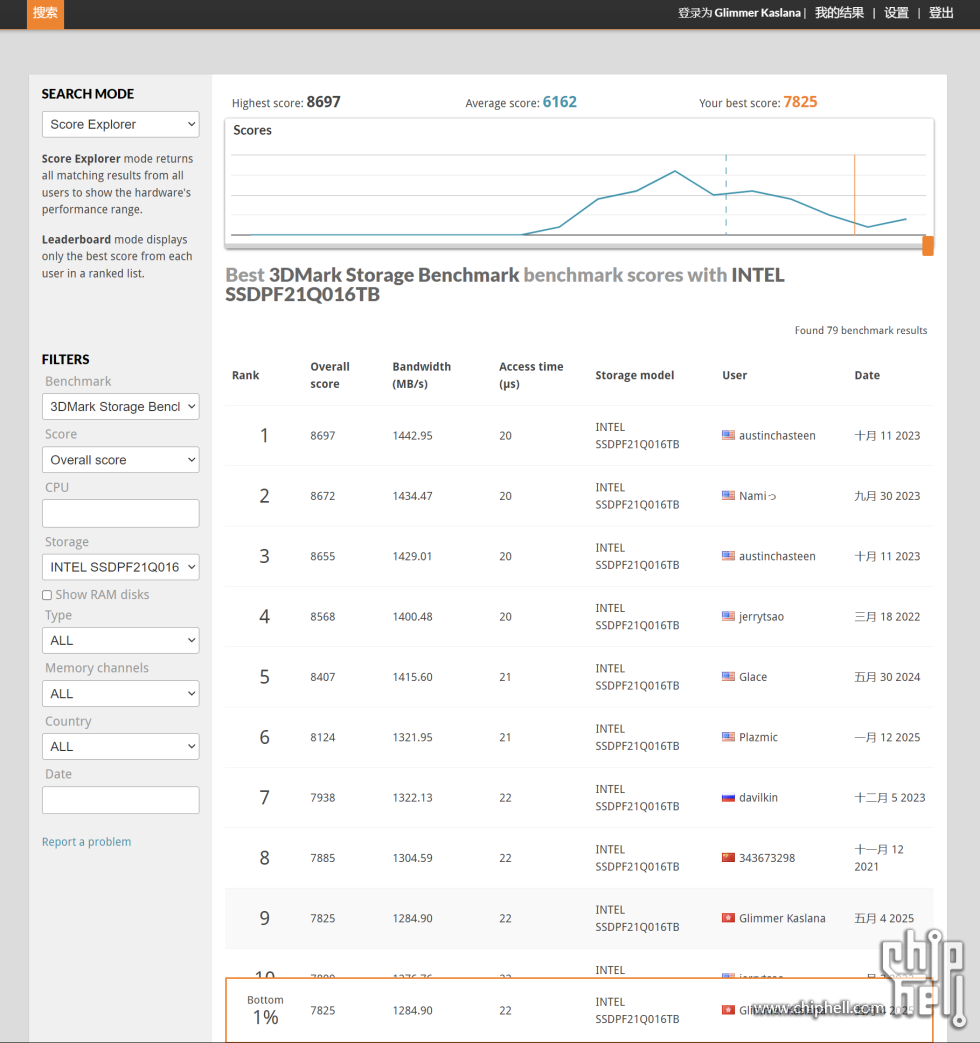
Task: Click the Bandwidth (MB/s) column header
Action: point(422,375)
